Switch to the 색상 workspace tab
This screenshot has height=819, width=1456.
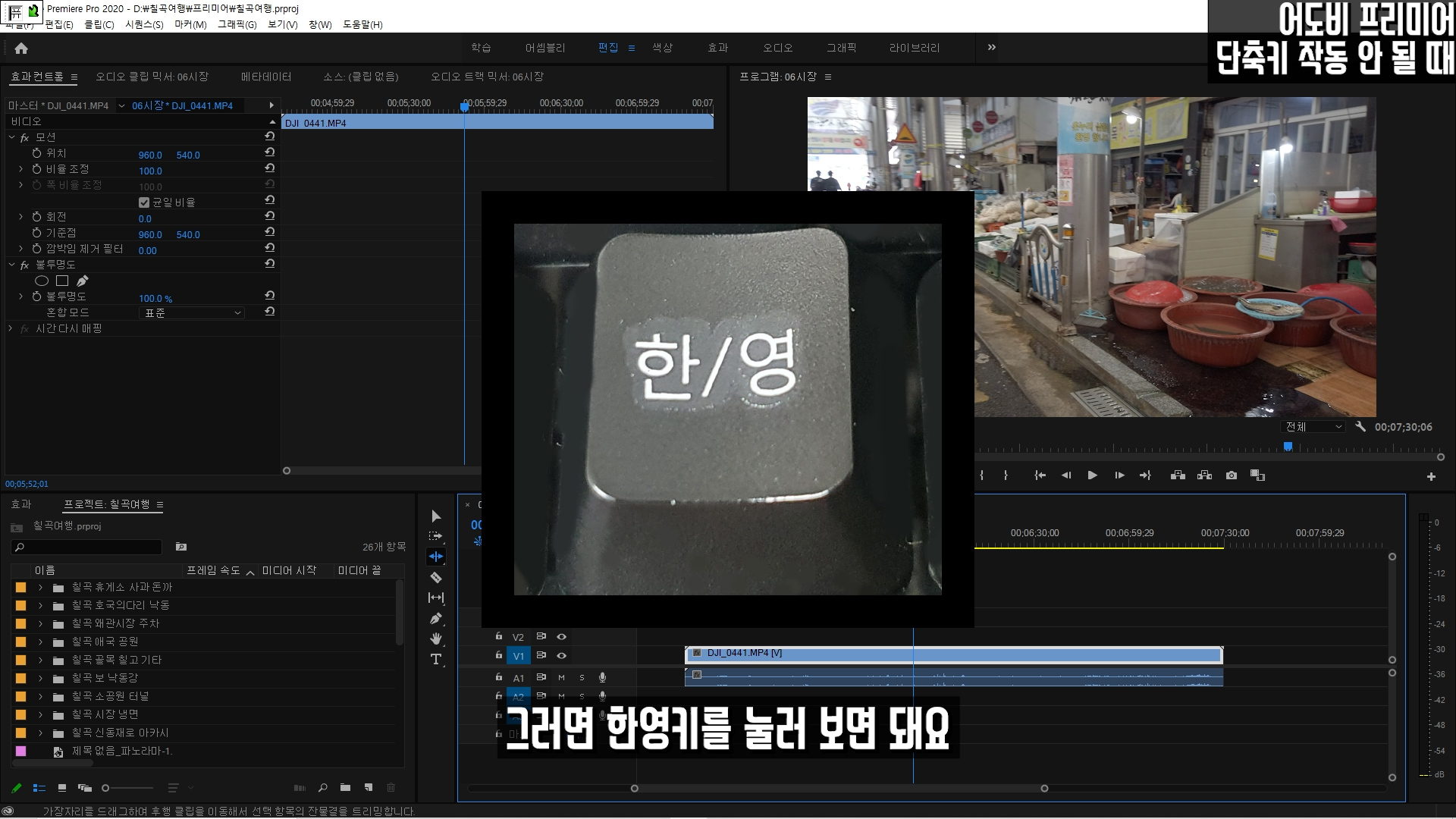click(662, 48)
